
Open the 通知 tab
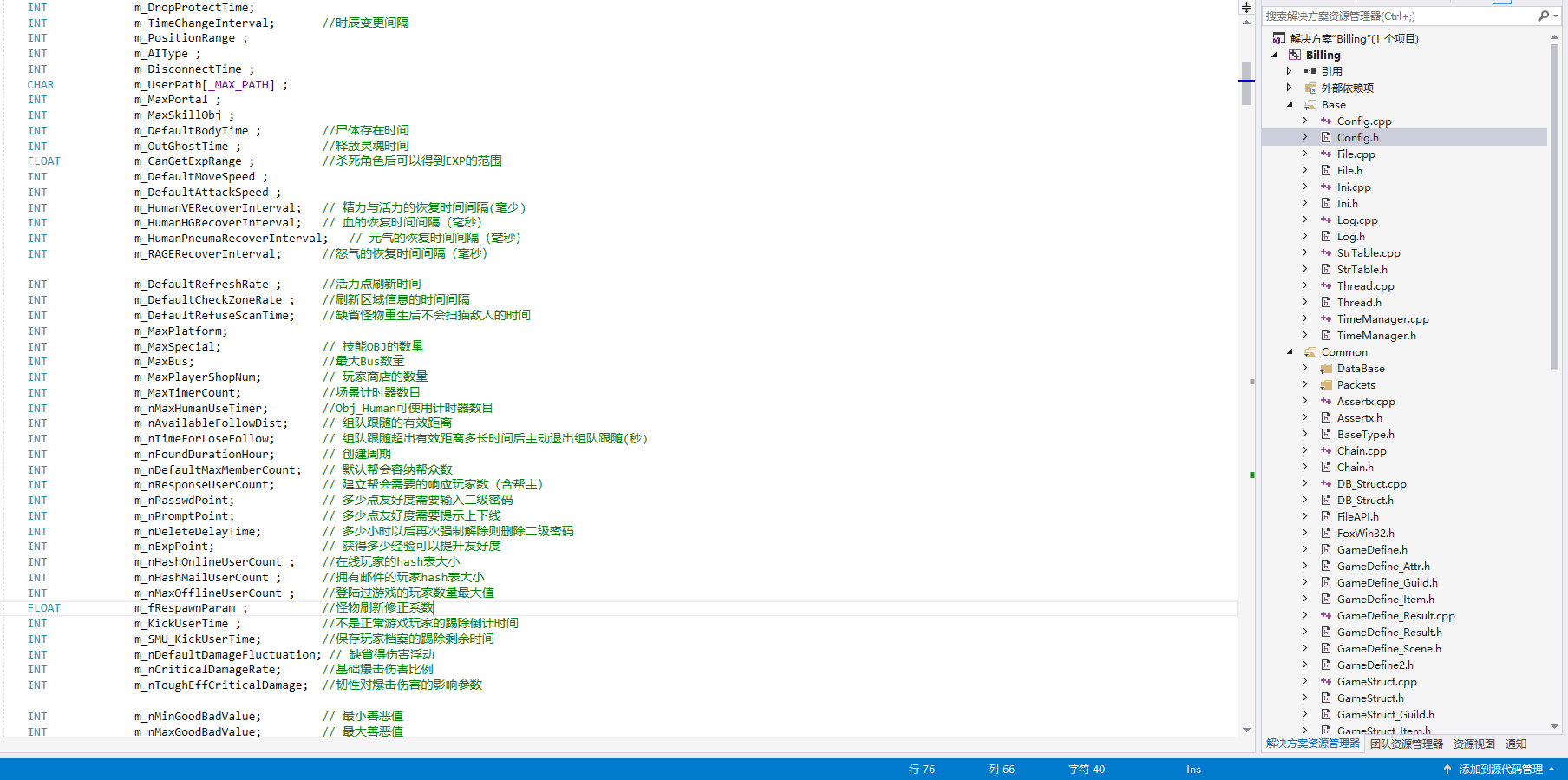1515,744
